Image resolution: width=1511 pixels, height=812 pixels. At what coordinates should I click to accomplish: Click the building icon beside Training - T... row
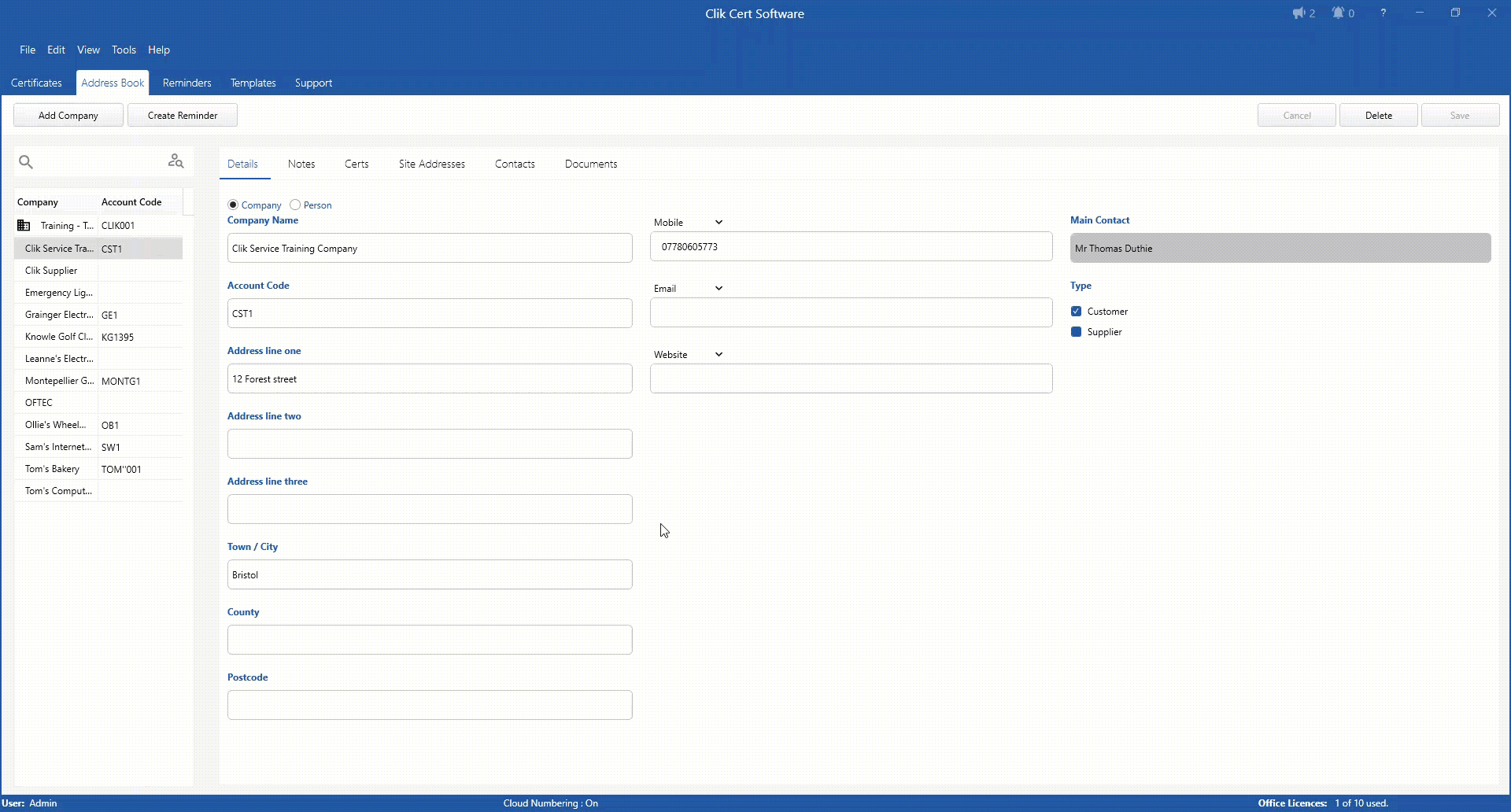pyautogui.click(x=24, y=225)
